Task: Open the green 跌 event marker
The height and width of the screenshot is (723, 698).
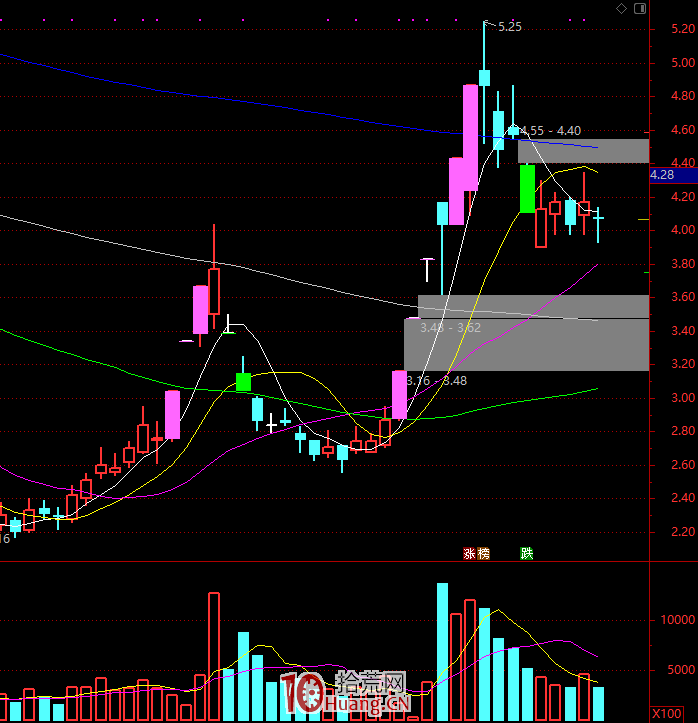Action: pos(526,553)
